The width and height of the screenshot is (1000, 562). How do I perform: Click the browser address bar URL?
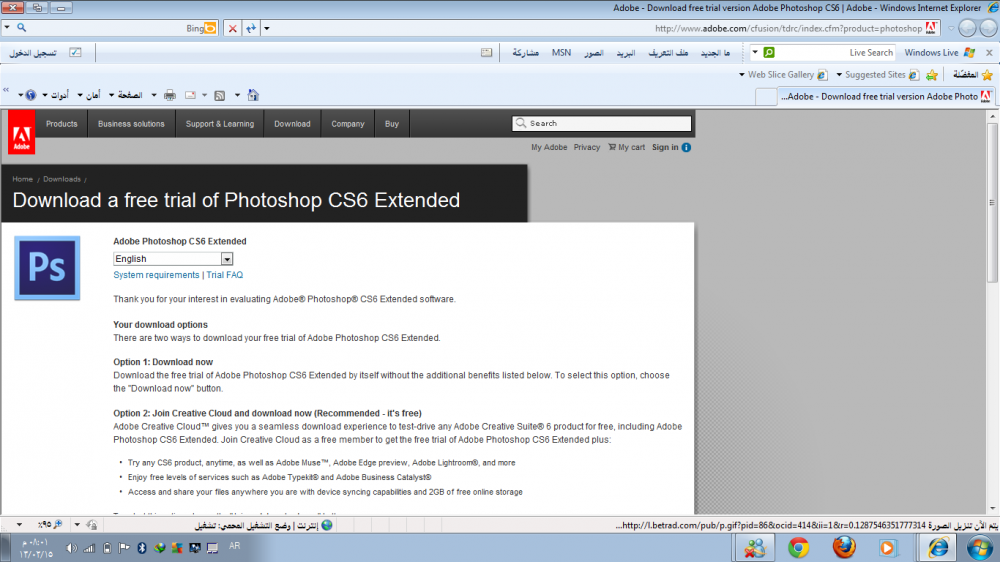(788, 28)
